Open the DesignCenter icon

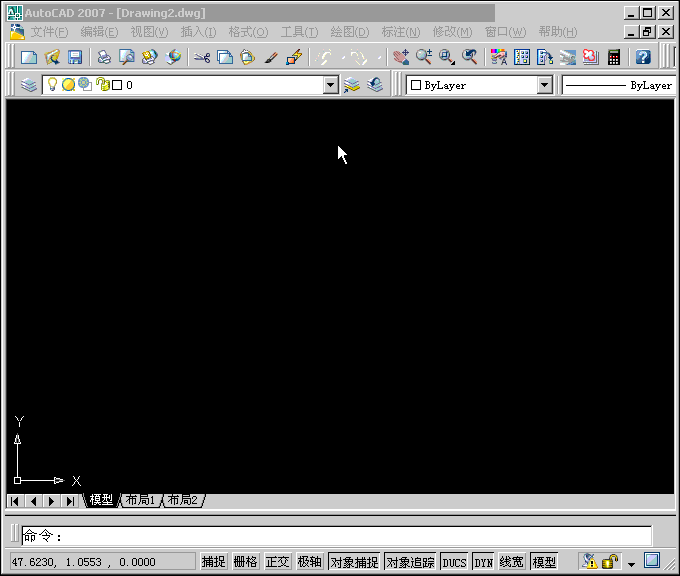tap(522, 57)
